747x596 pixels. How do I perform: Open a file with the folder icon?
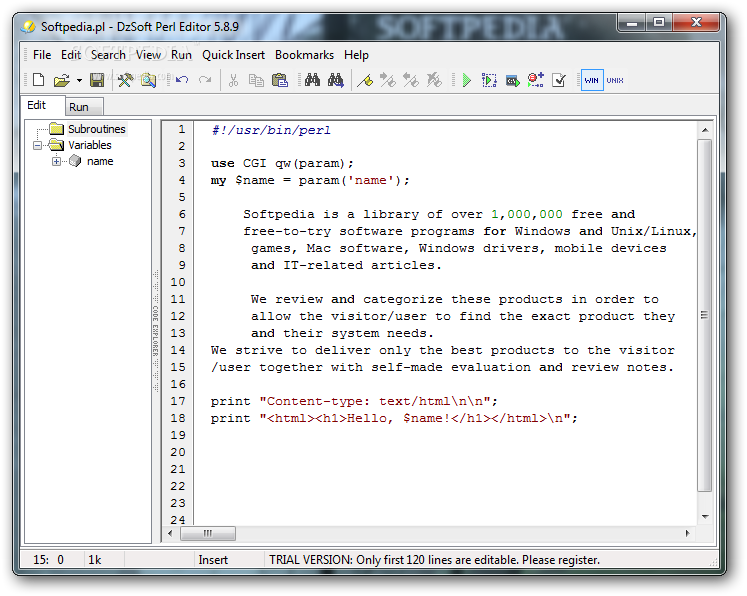click(x=61, y=80)
